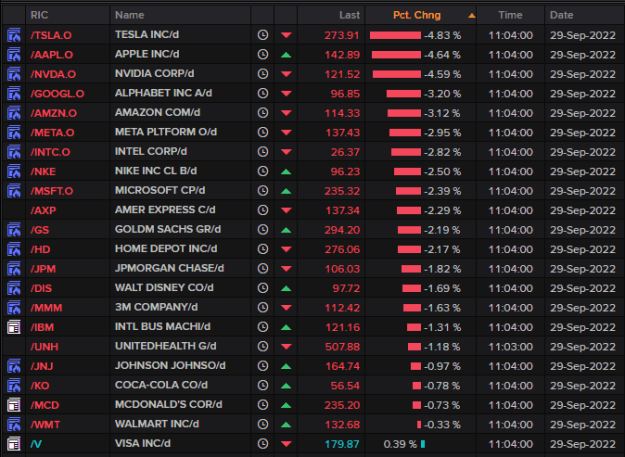
Task: Select the name WALMART INC/d
Action: (x=157, y=424)
